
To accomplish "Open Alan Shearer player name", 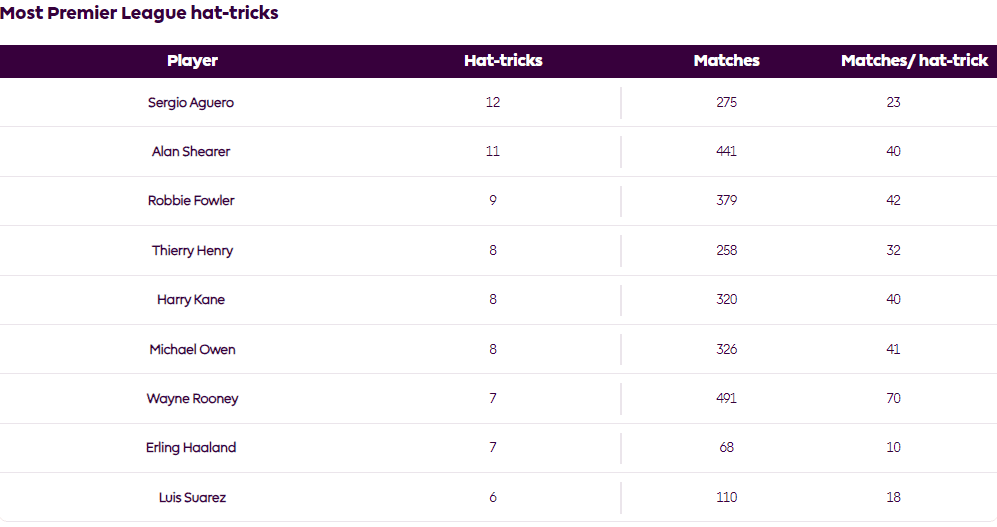I will click(x=191, y=152).
